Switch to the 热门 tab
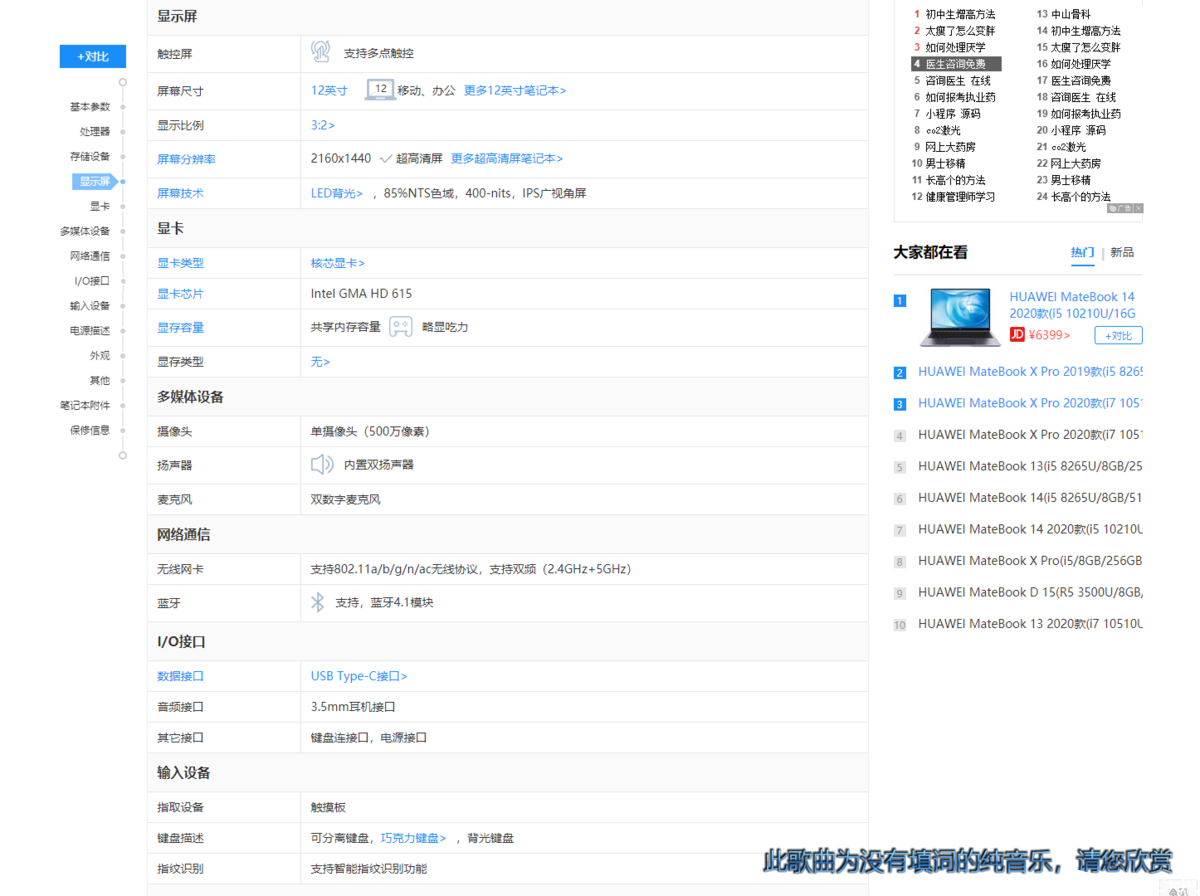Image resolution: width=1200 pixels, height=896 pixels. pos(1082,252)
